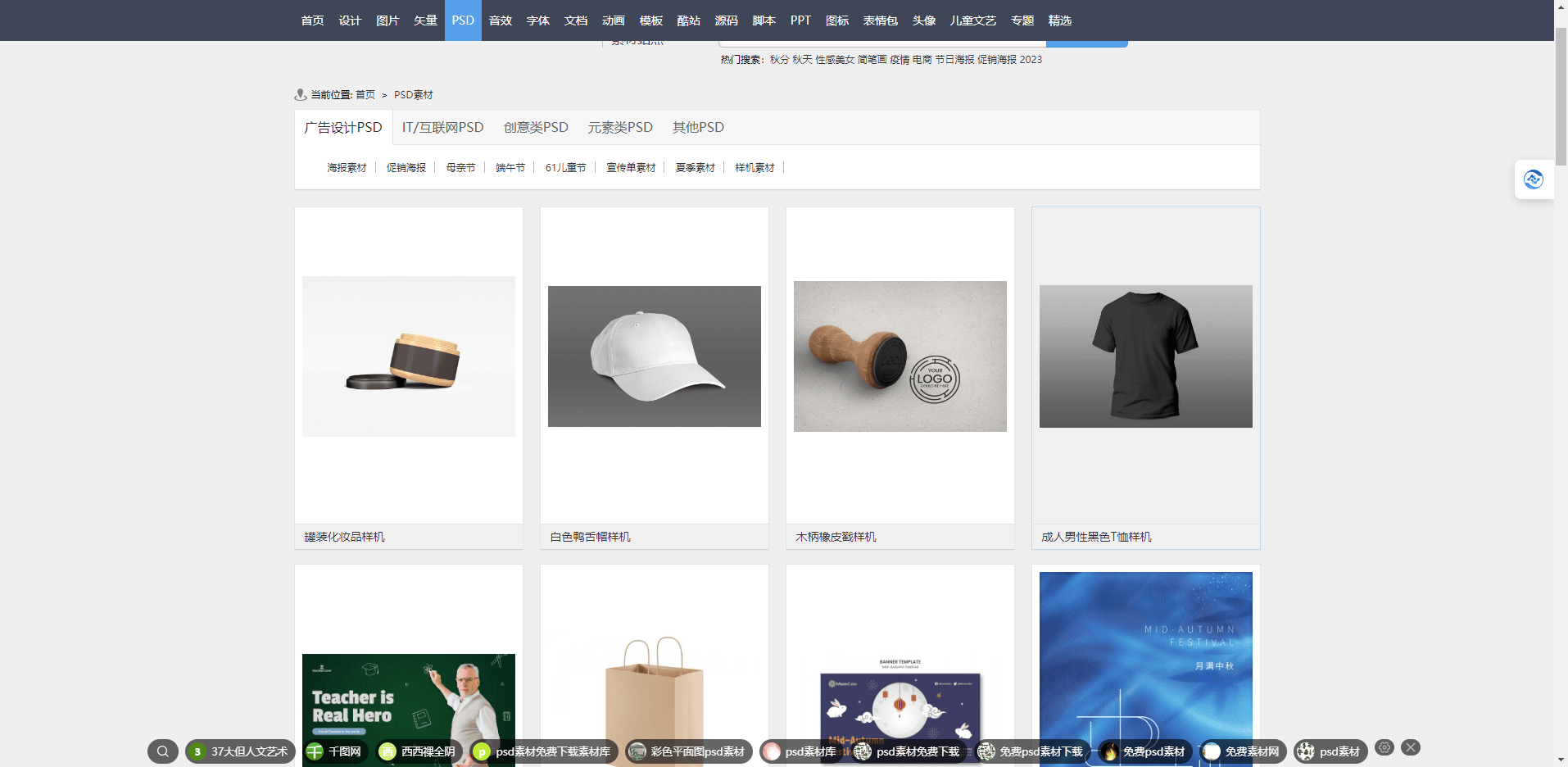Open search via the magnifier icon bottom-left
The image size is (1568, 767).
coord(162,751)
